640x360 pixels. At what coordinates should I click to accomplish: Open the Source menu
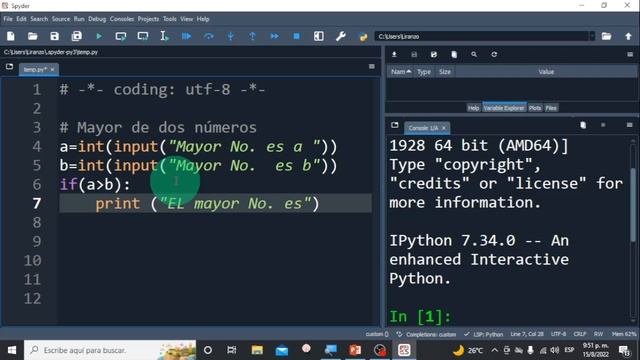click(61, 19)
